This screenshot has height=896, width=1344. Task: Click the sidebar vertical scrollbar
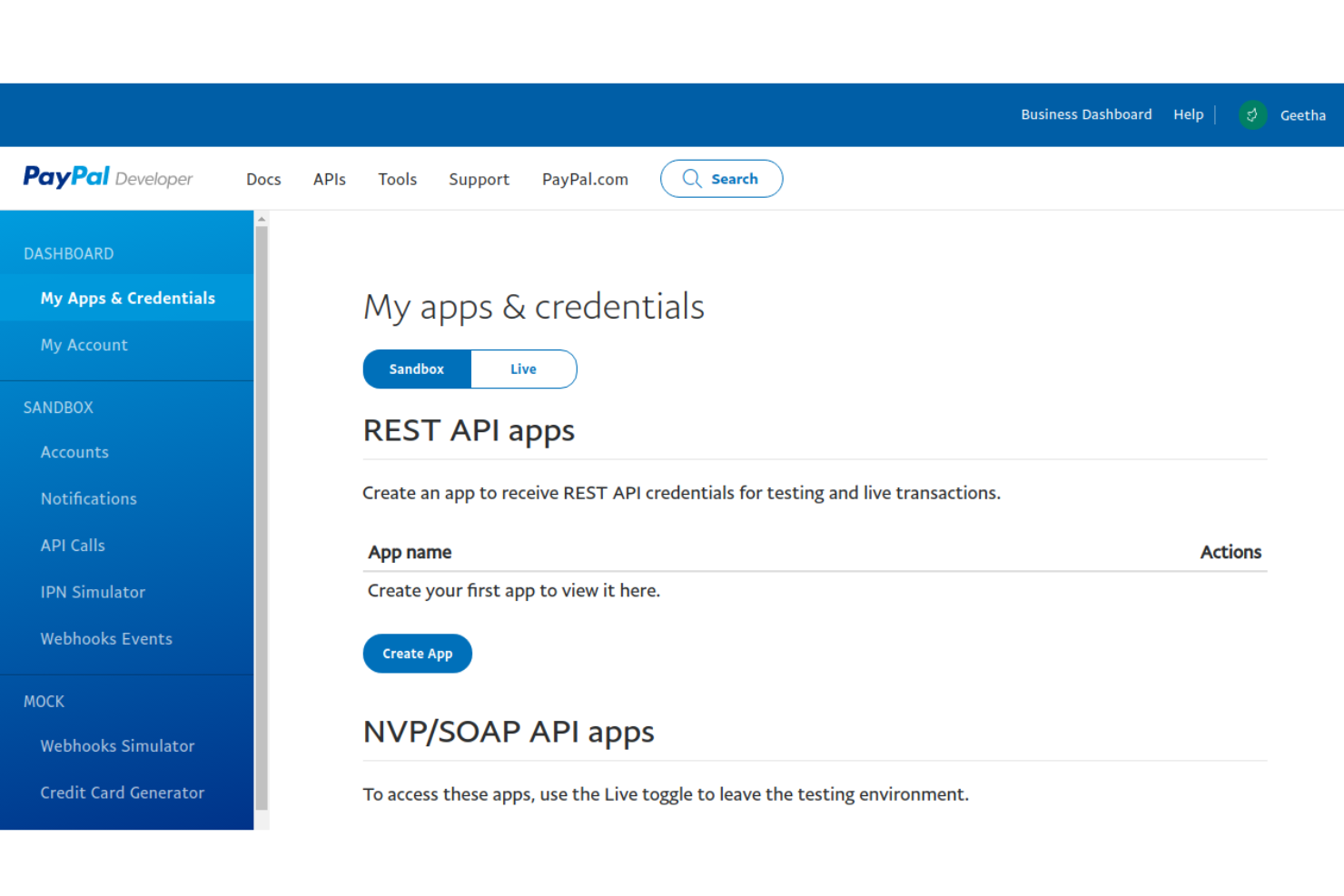point(262,517)
